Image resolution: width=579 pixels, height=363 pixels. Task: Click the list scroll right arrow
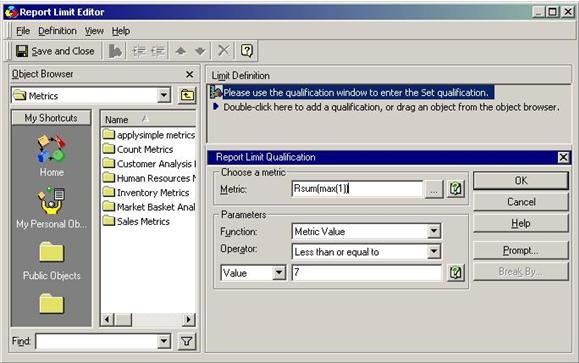189,319
